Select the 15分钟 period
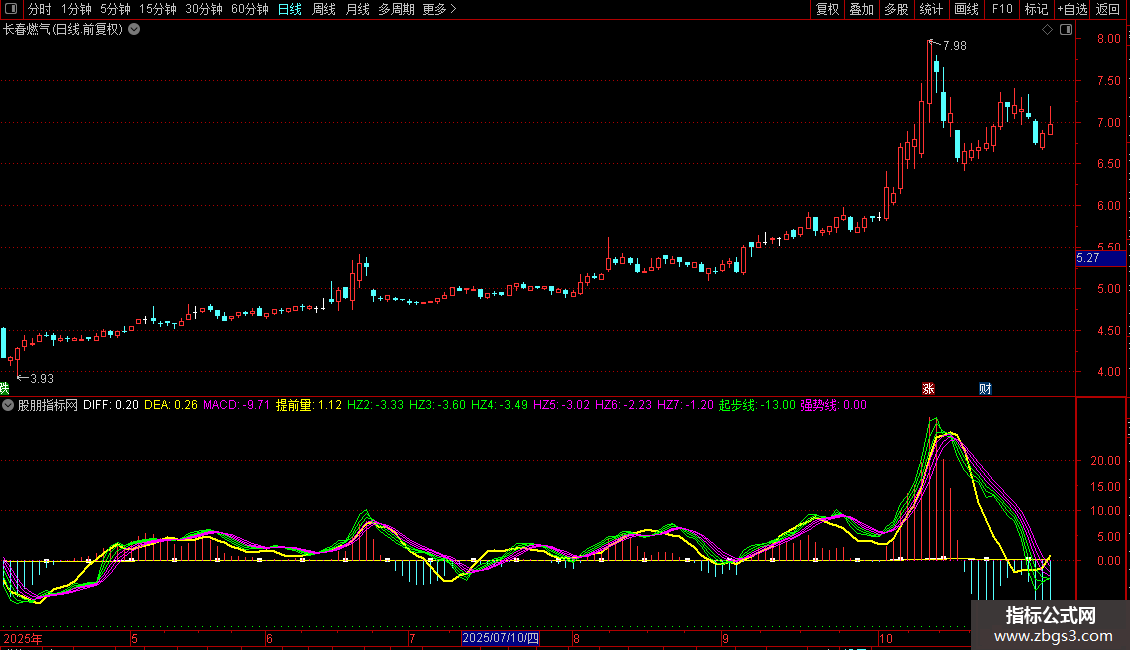 tap(158, 9)
